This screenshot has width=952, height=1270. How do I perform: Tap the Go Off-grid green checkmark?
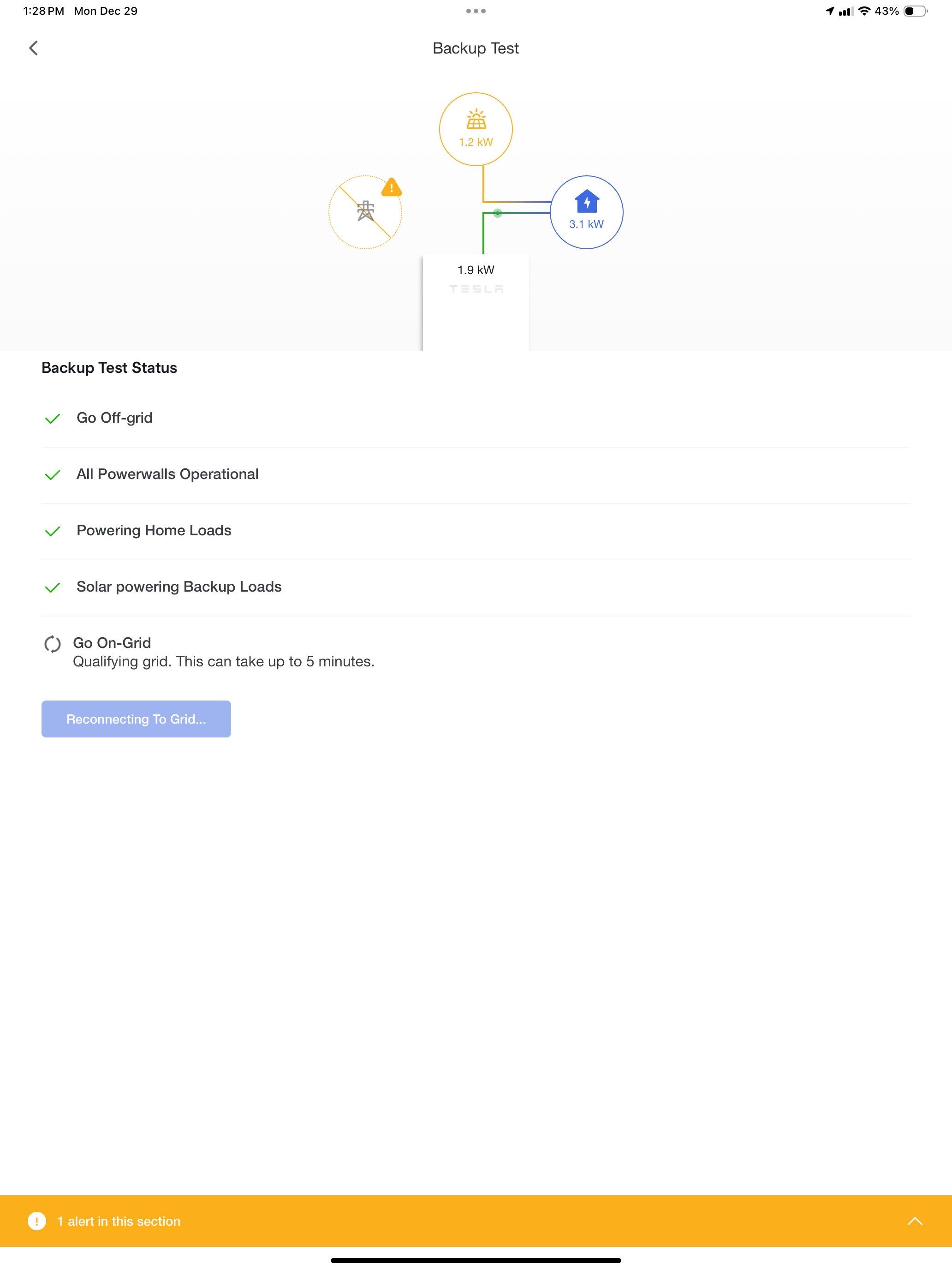pyautogui.click(x=52, y=419)
